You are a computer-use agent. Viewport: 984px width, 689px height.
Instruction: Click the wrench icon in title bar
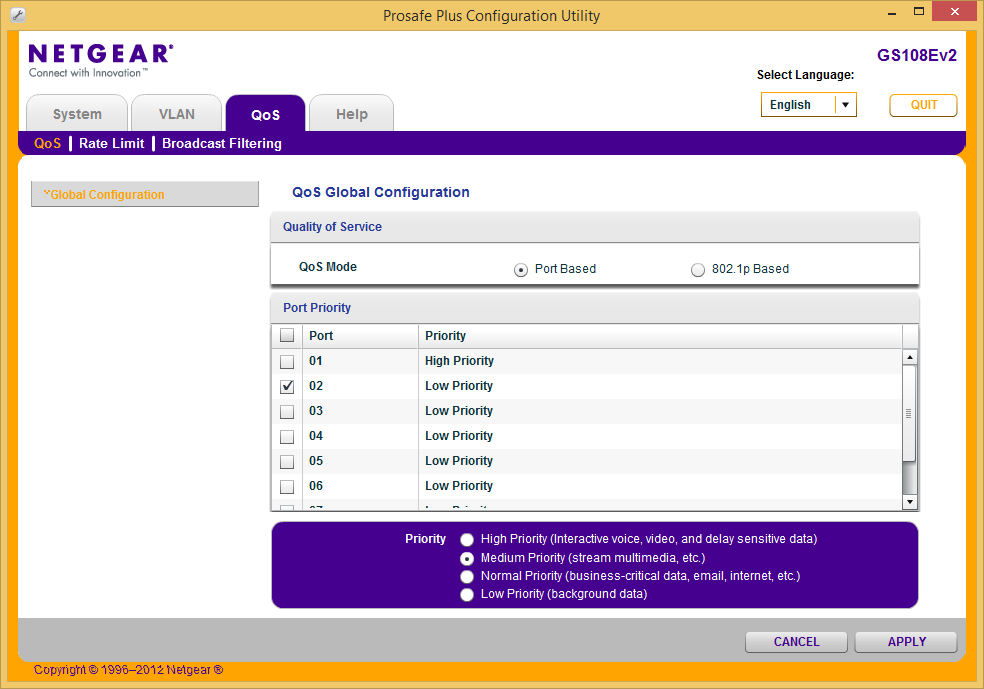coord(16,15)
